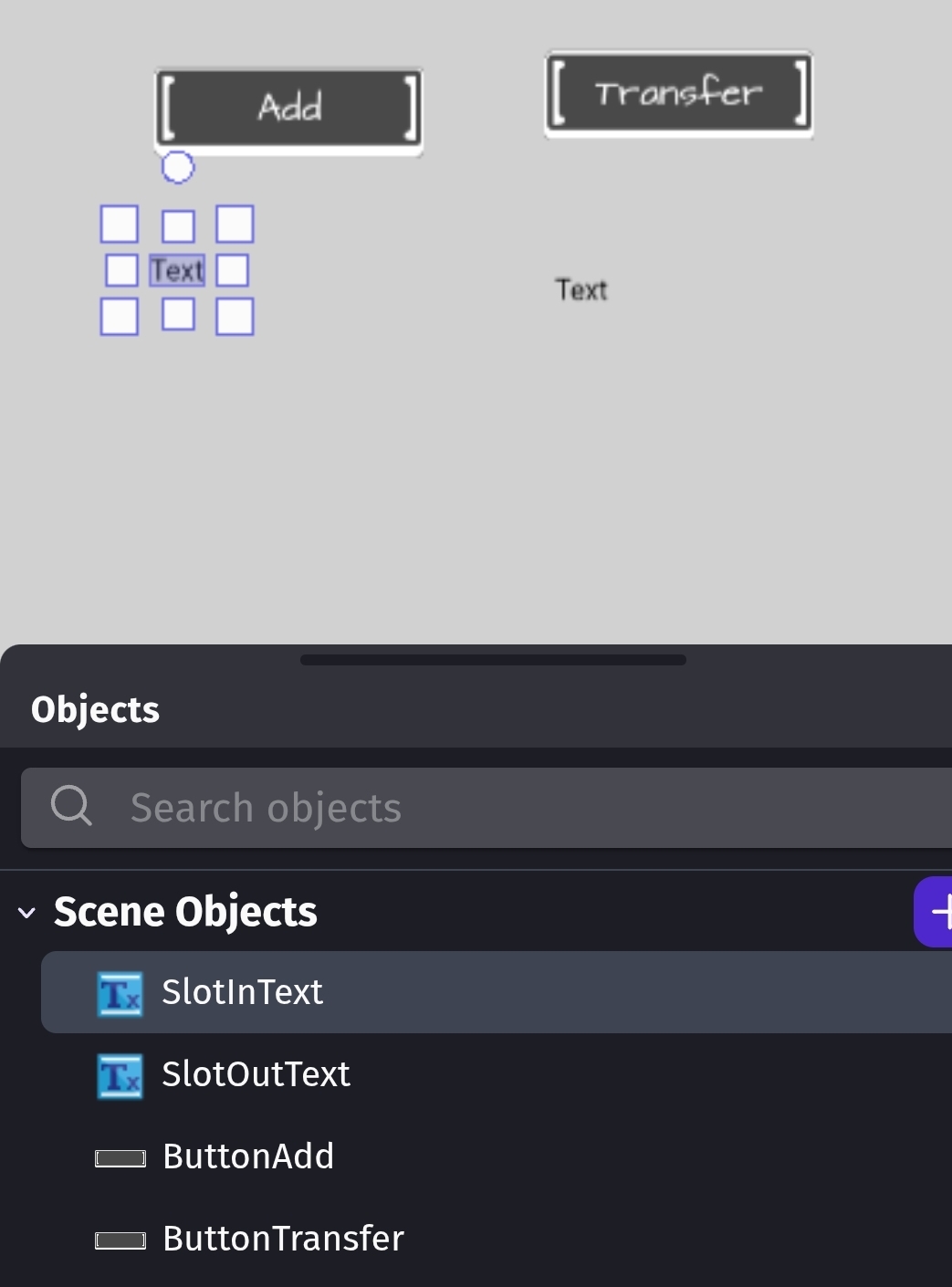The height and width of the screenshot is (1287, 952).
Task: Click the SlotInText text object icon
Action: [120, 993]
